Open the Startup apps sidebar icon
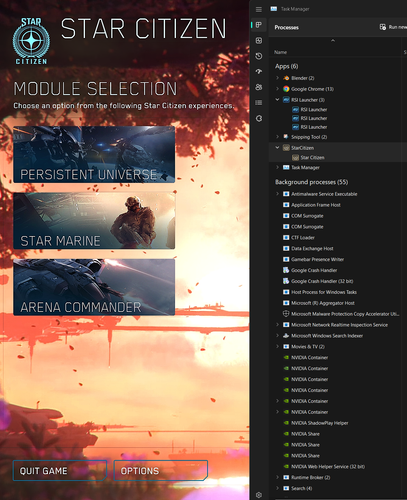 pos(259,71)
